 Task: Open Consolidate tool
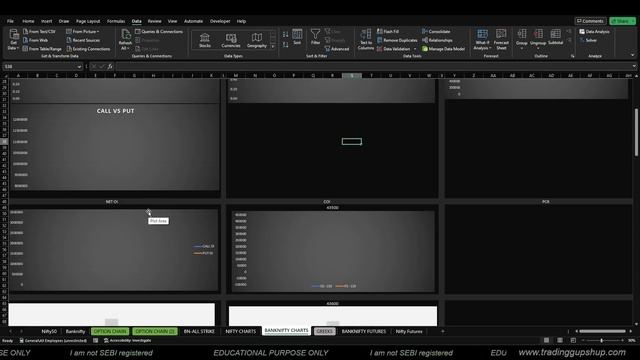coord(436,31)
